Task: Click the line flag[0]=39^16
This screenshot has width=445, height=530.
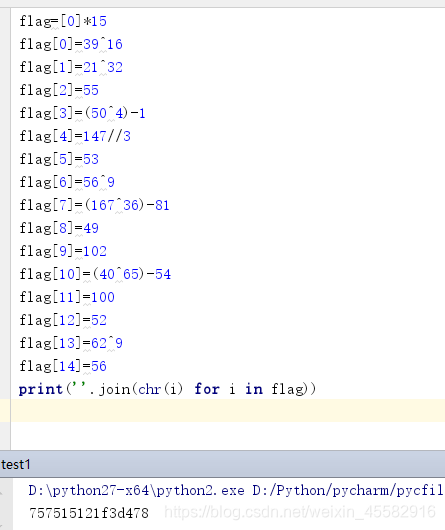Action: click(x=71, y=45)
